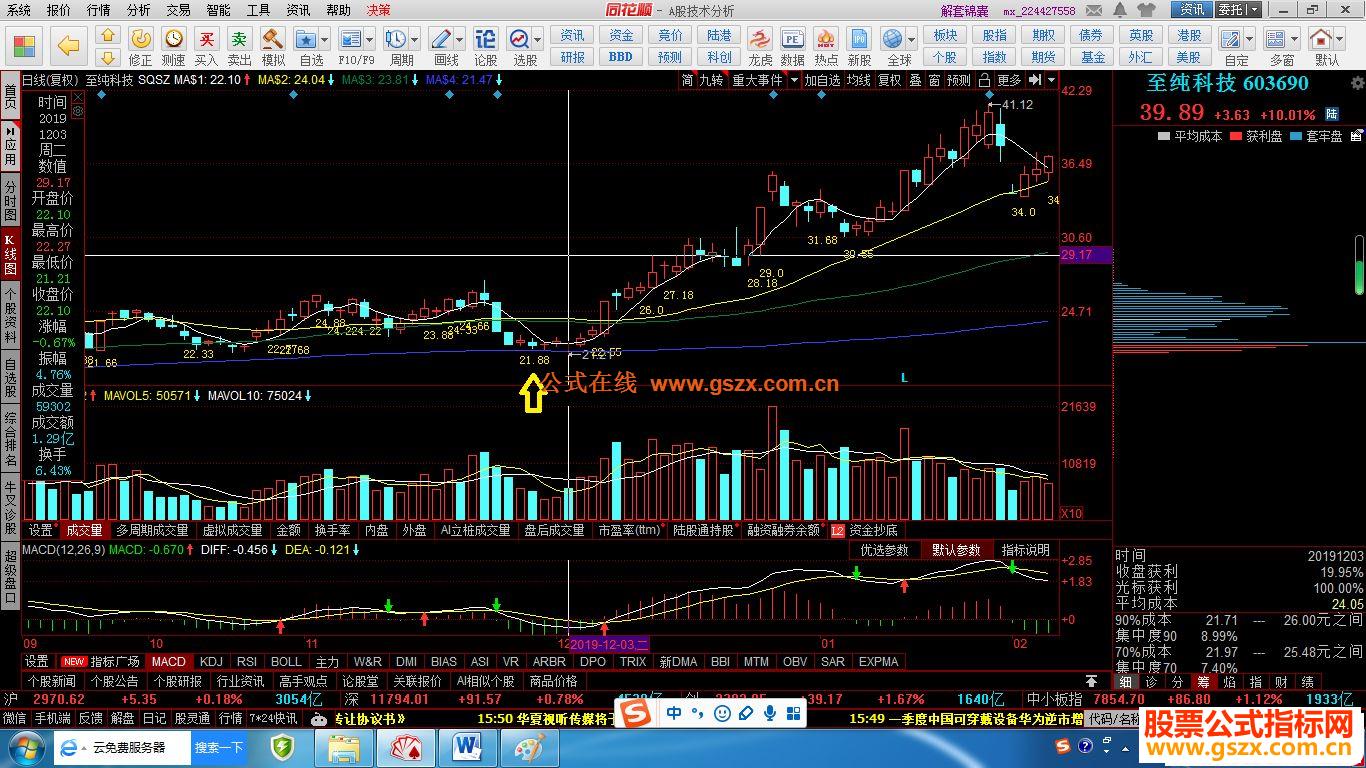Click the lock icon in chart toolbar
Viewport: 1366px width, 768px height.
point(985,80)
